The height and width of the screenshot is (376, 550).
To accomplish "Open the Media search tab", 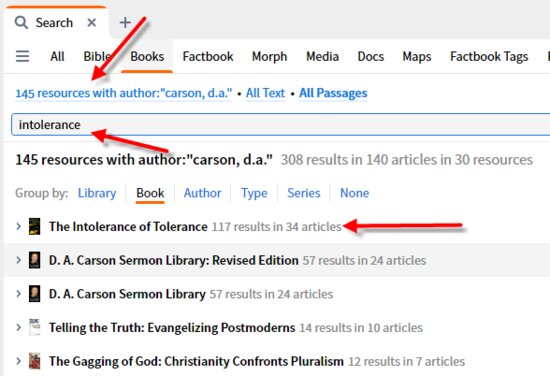I will click(x=322, y=56).
